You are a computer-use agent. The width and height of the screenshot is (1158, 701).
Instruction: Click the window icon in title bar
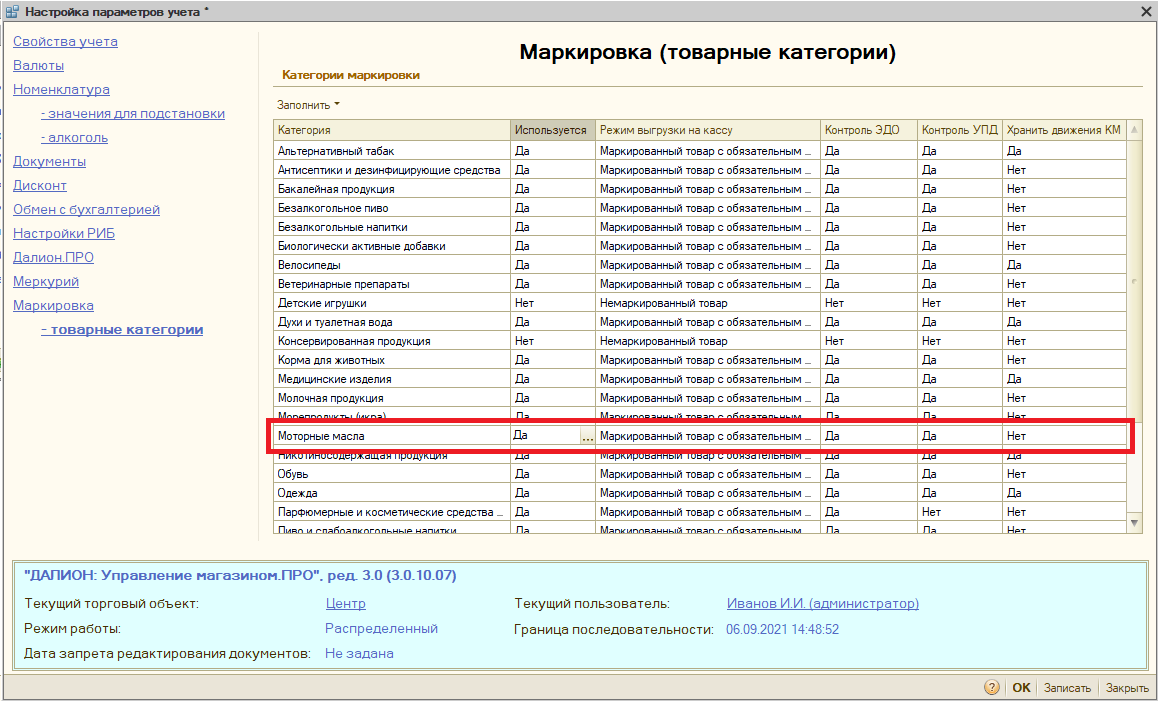click(x=11, y=11)
